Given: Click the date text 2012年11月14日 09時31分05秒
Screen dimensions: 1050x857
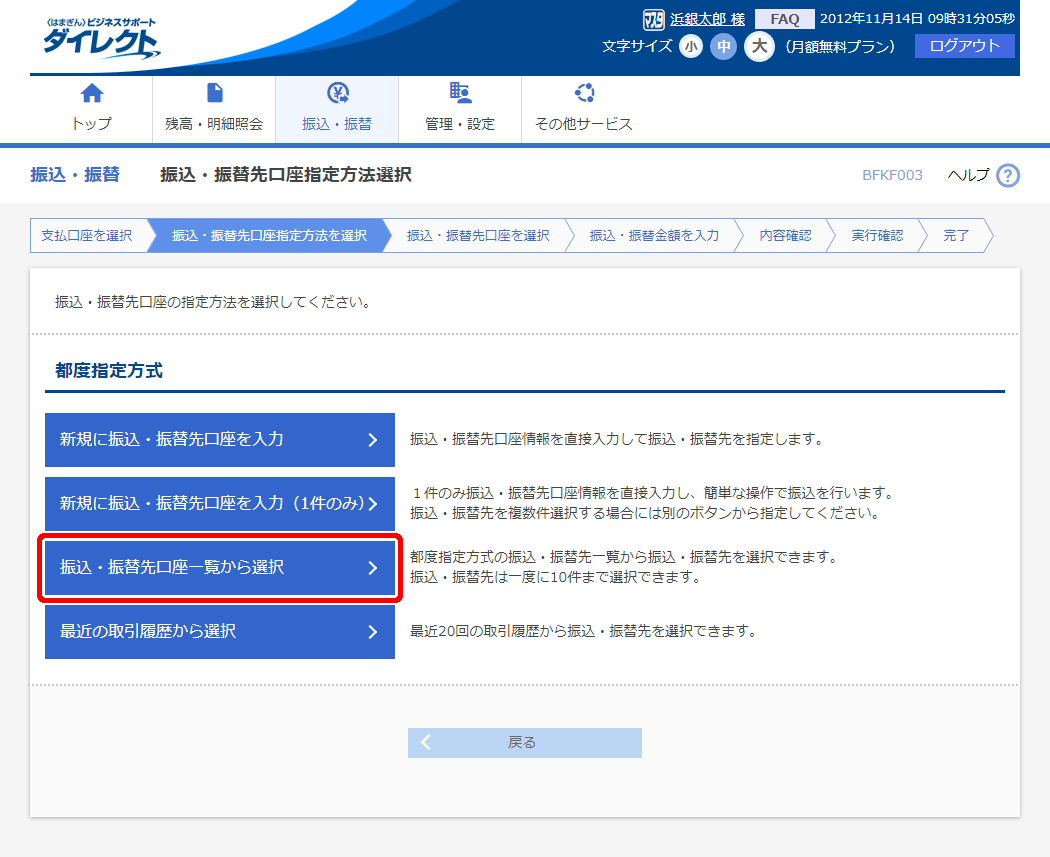Looking at the screenshot, I should [917, 19].
